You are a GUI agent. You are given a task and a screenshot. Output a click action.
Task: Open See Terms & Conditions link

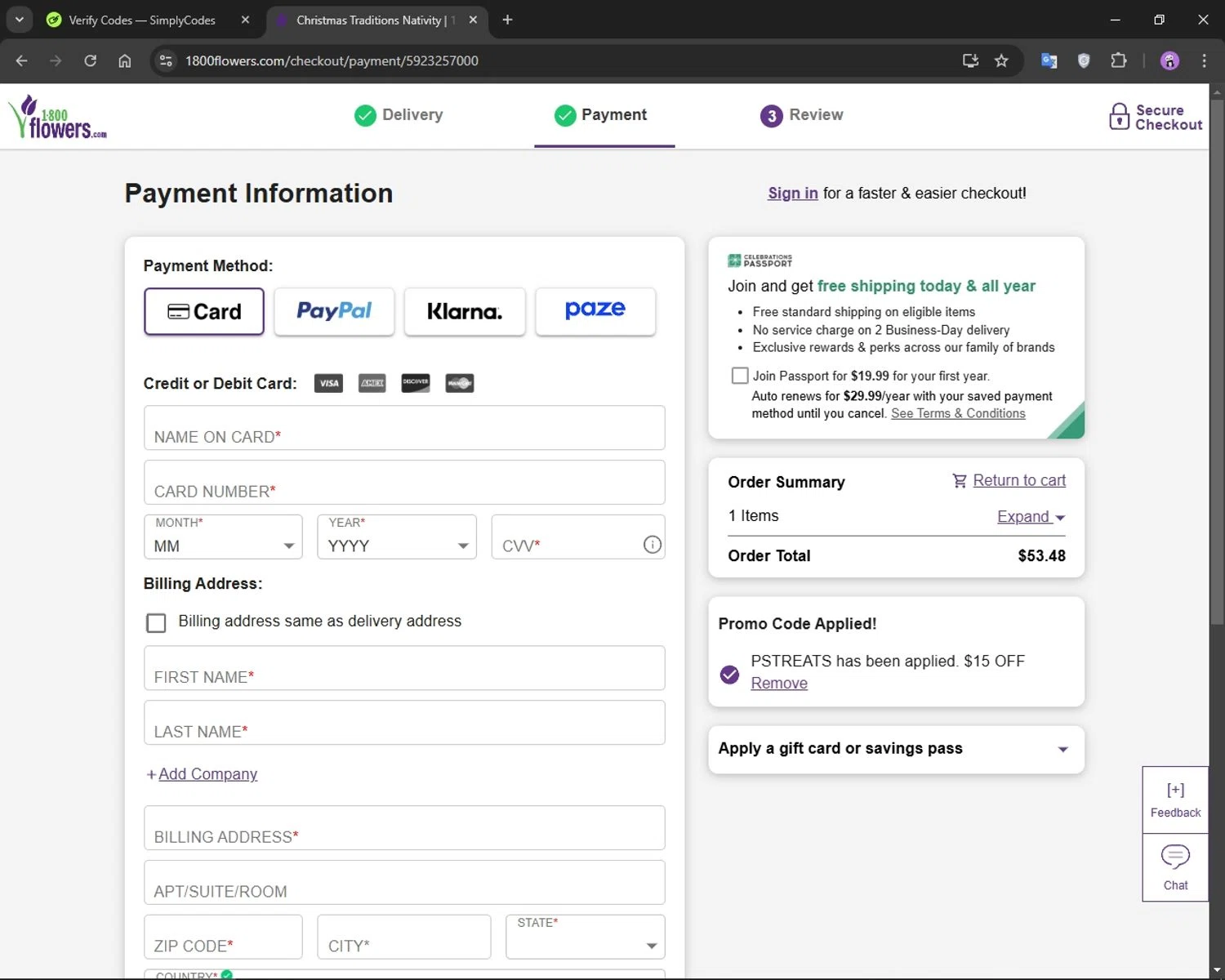point(958,413)
